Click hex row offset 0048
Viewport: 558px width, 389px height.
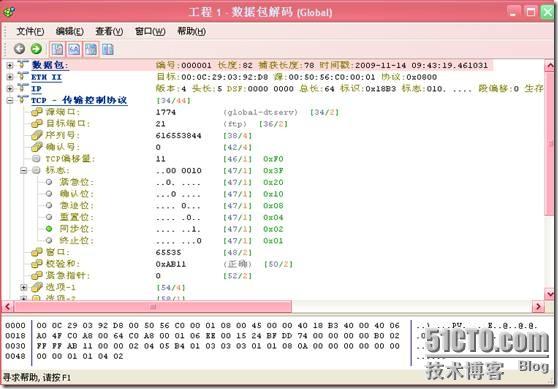[x=15, y=356]
